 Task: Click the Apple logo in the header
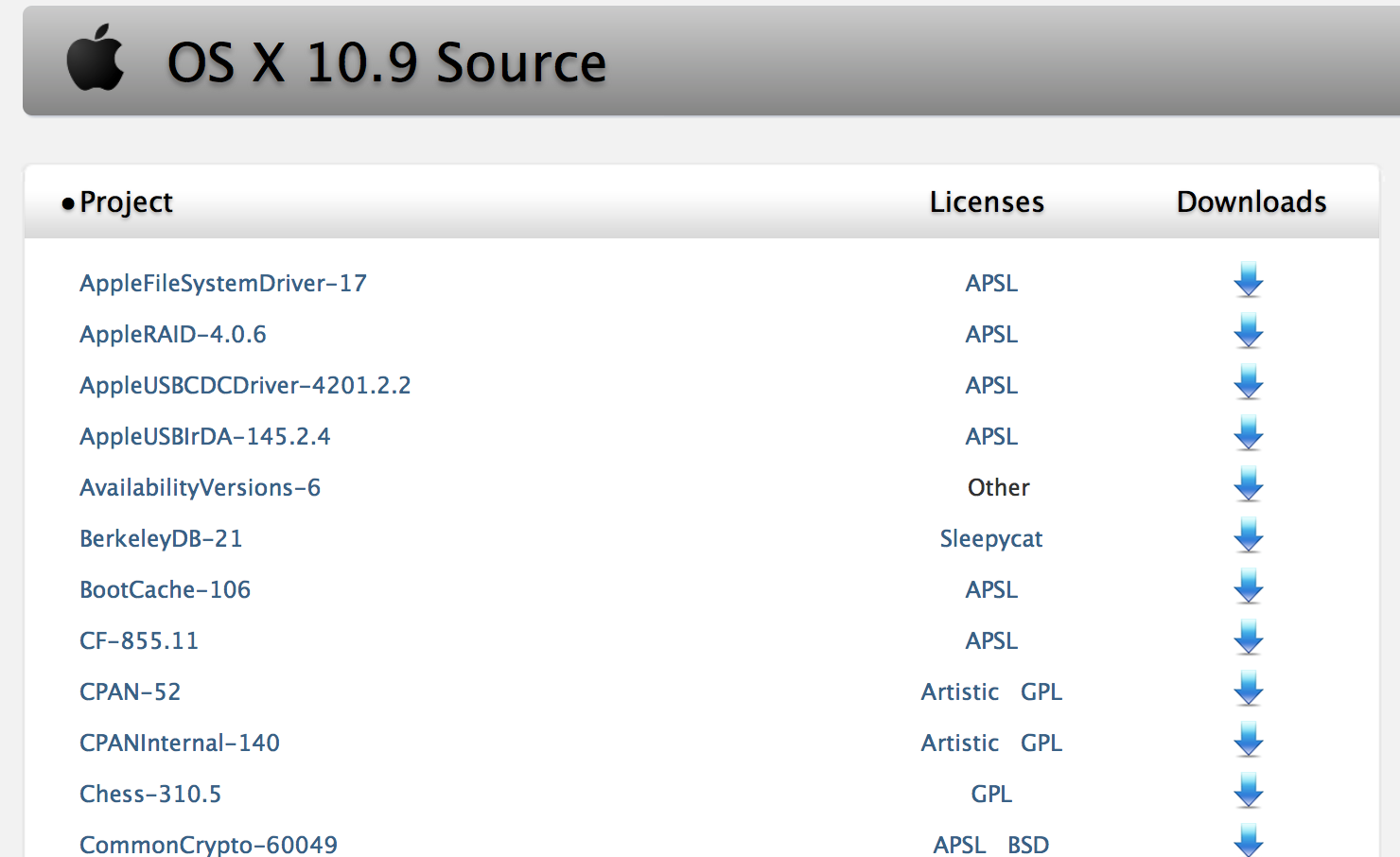95,61
